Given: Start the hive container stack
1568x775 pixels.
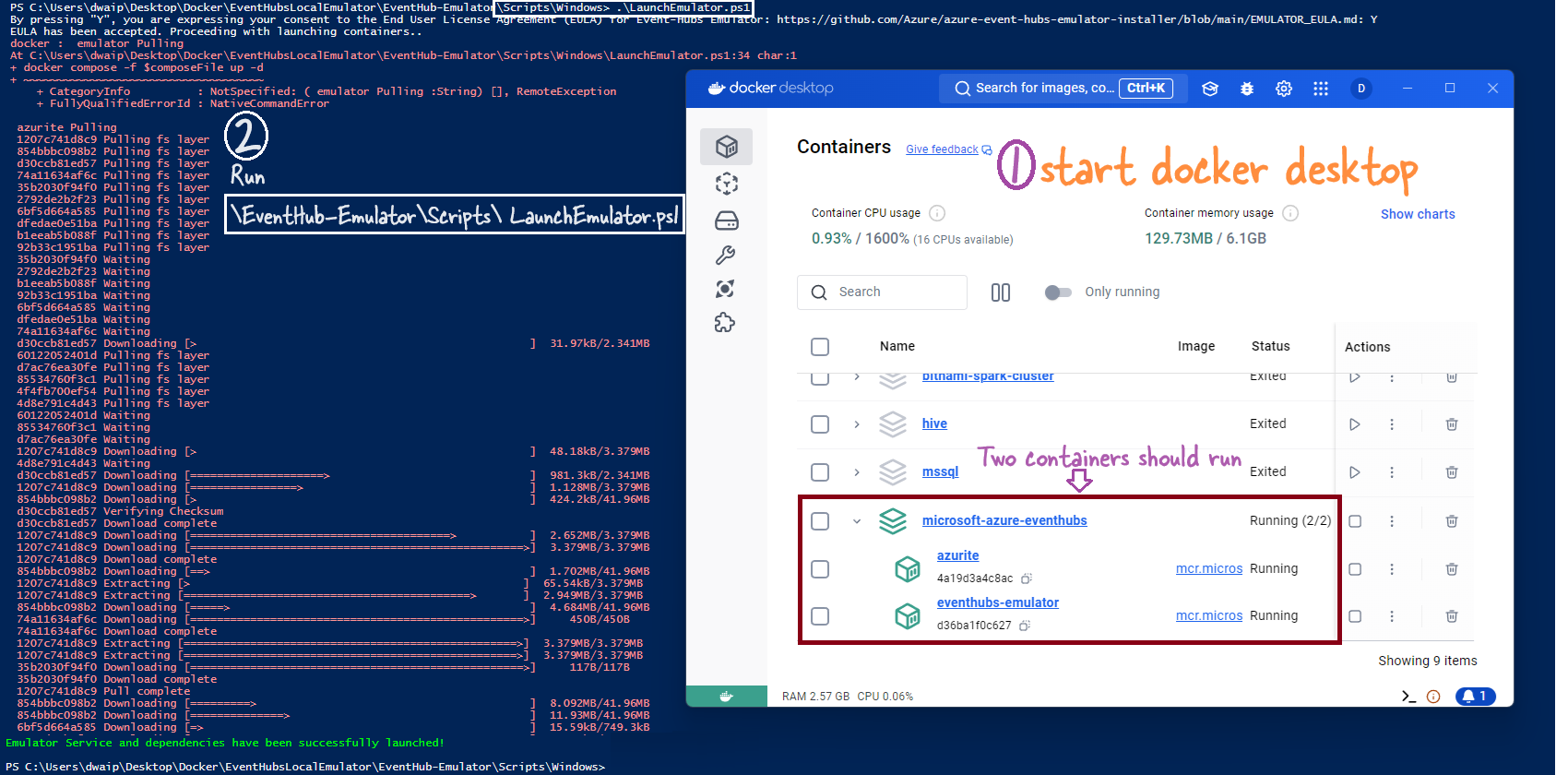Looking at the screenshot, I should click(1355, 424).
